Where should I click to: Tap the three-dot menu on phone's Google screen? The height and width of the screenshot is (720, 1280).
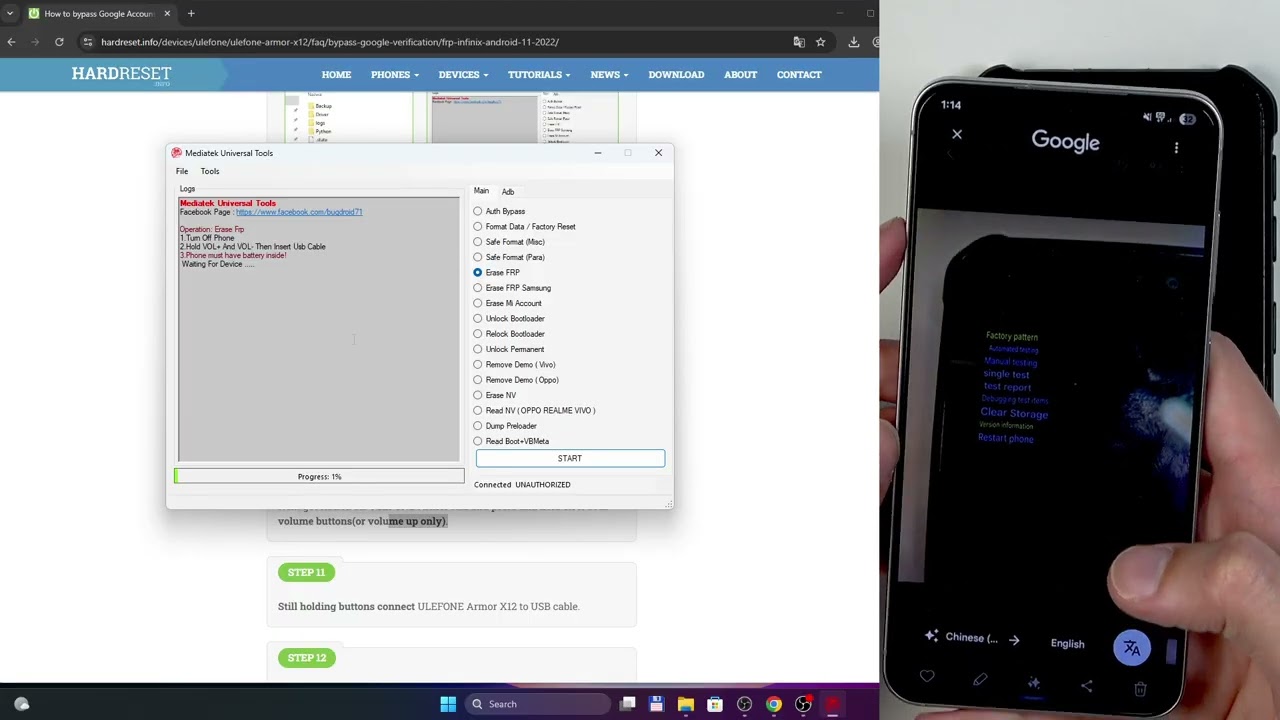pos(1176,147)
